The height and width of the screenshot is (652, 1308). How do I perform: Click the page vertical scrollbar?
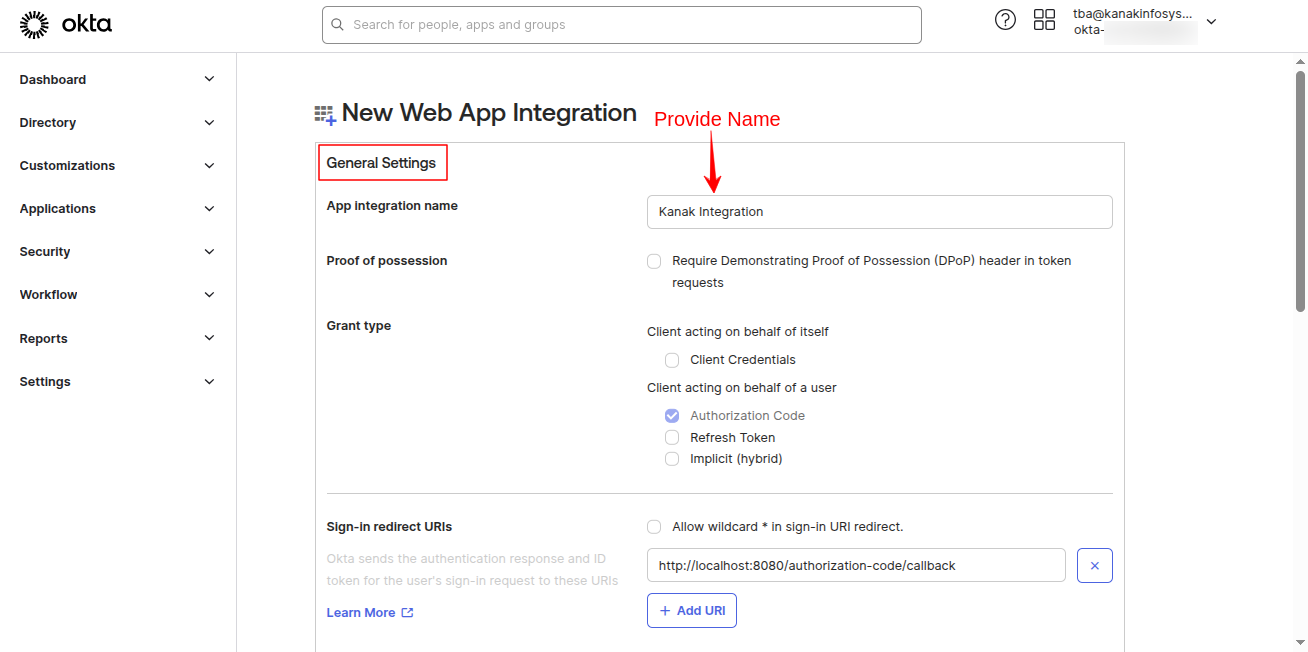[x=1301, y=190]
